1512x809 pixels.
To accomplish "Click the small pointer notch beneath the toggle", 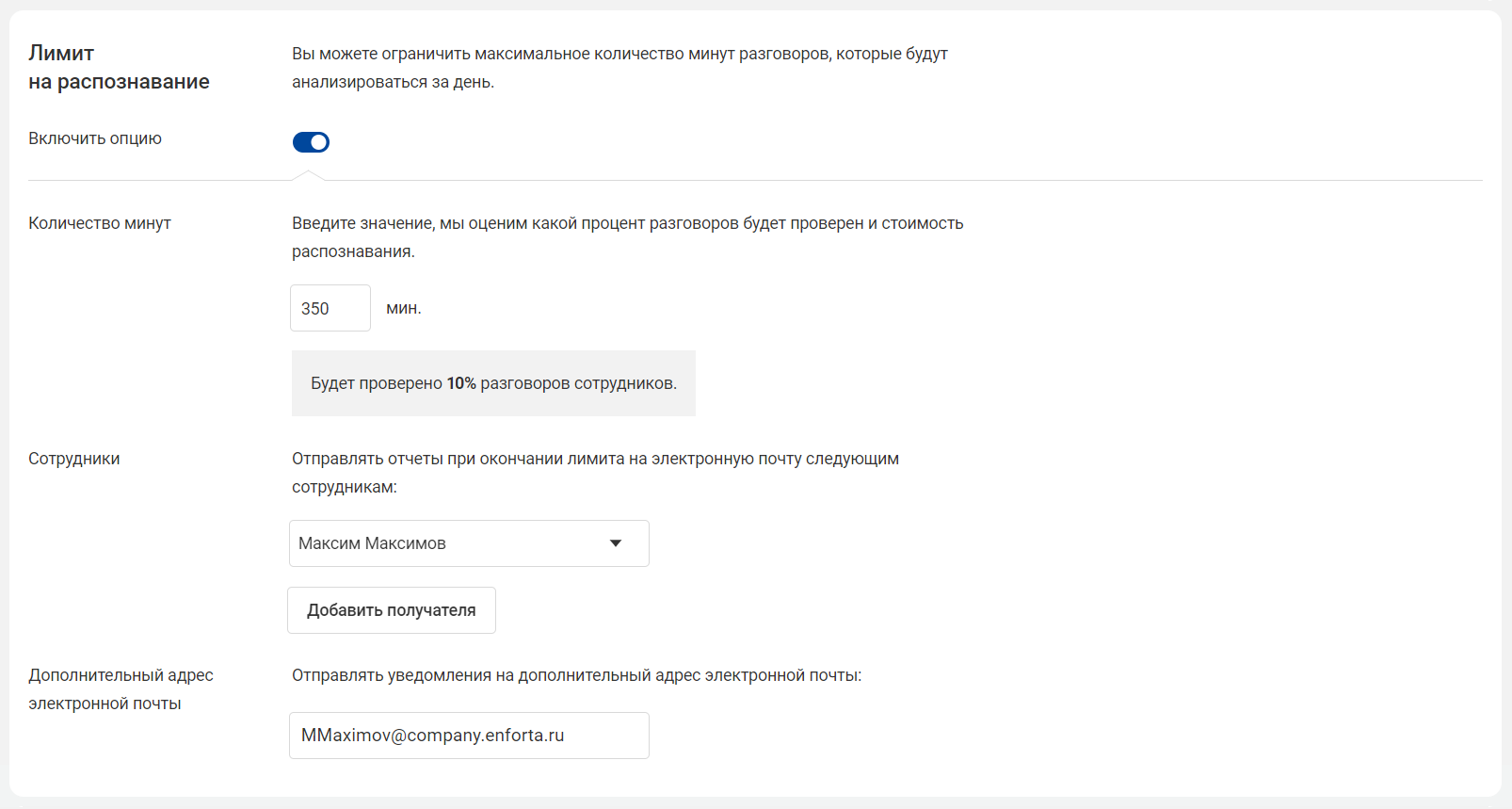I will [308, 175].
